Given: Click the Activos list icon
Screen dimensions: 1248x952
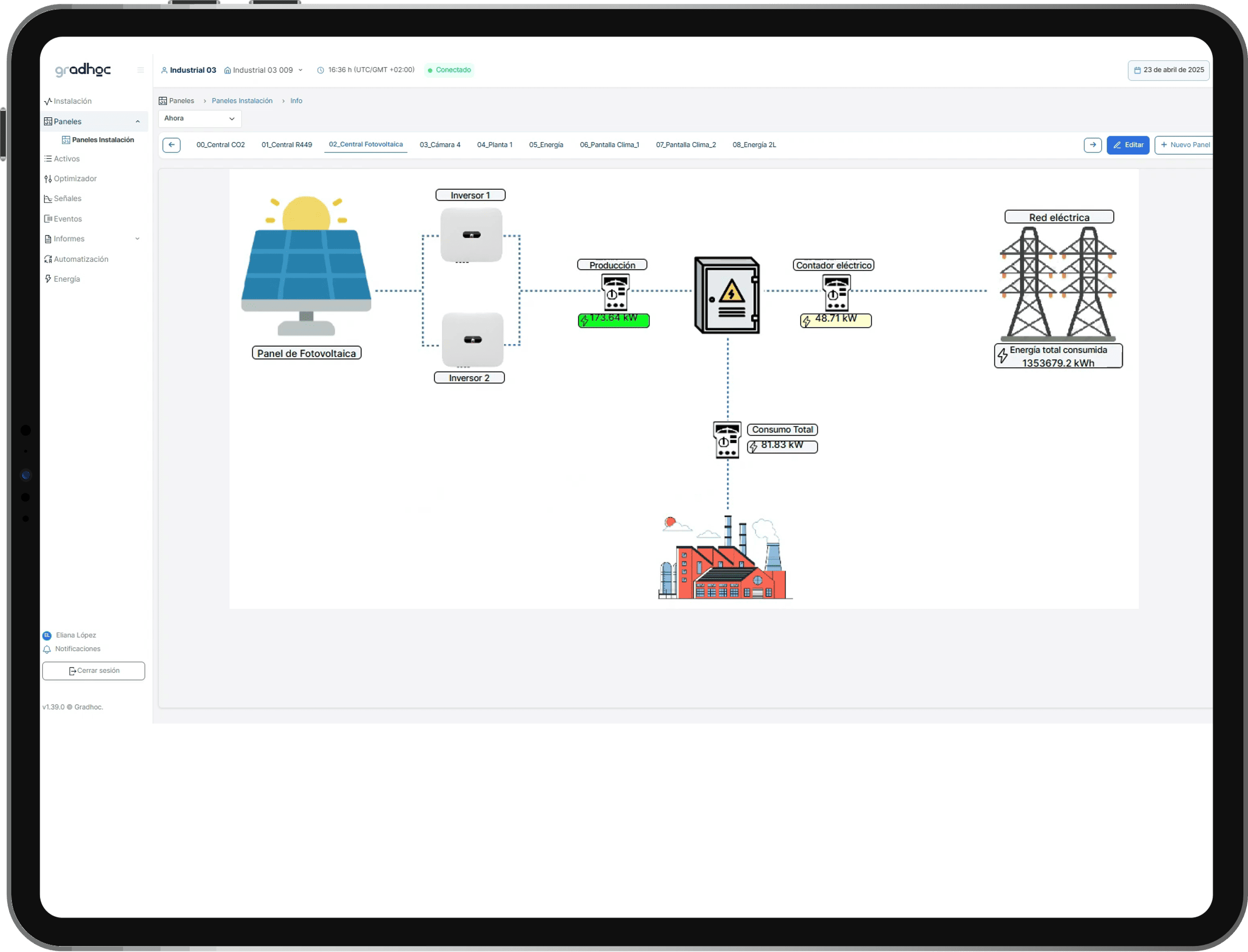Looking at the screenshot, I should pyautogui.click(x=48, y=158).
